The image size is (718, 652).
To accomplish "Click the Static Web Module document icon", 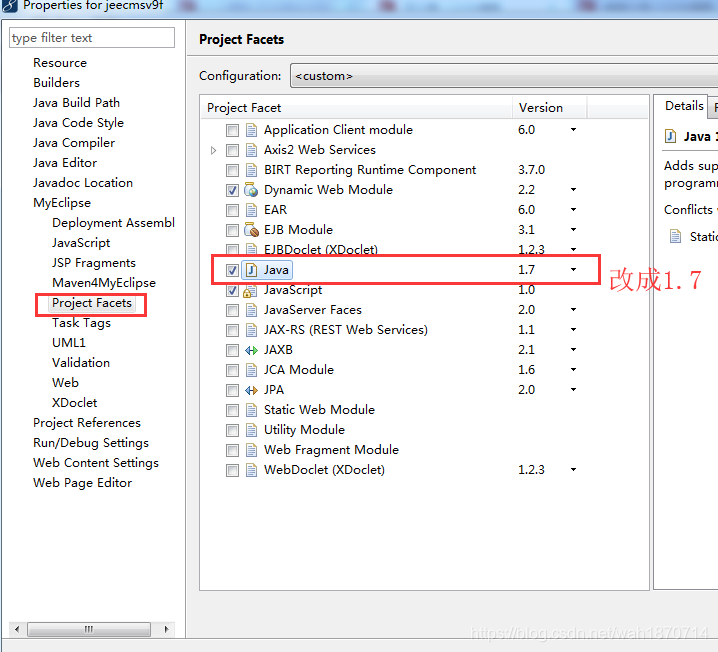I will click(x=251, y=410).
